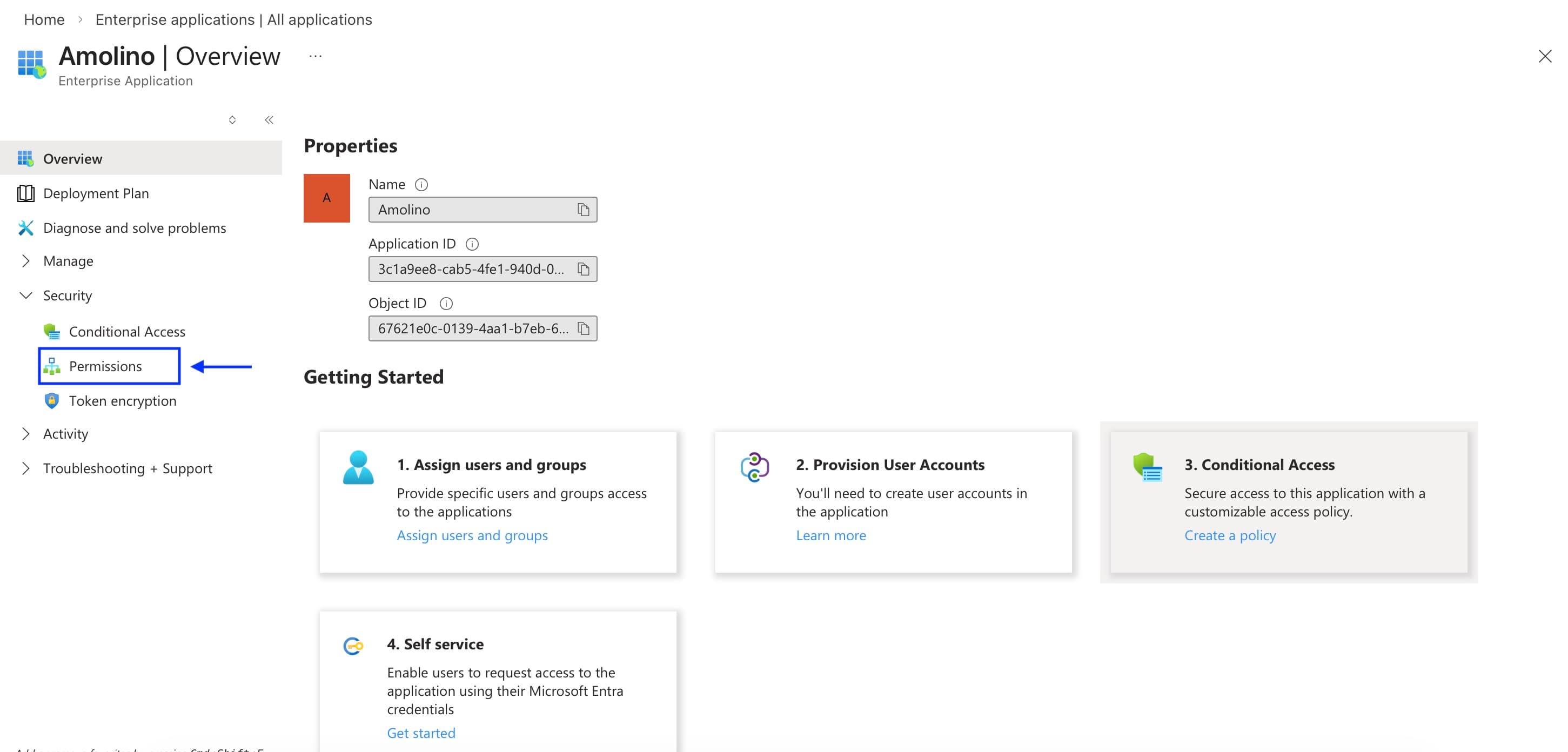Select Diagnose and solve problems
The width and height of the screenshot is (1568, 752).
135,227
